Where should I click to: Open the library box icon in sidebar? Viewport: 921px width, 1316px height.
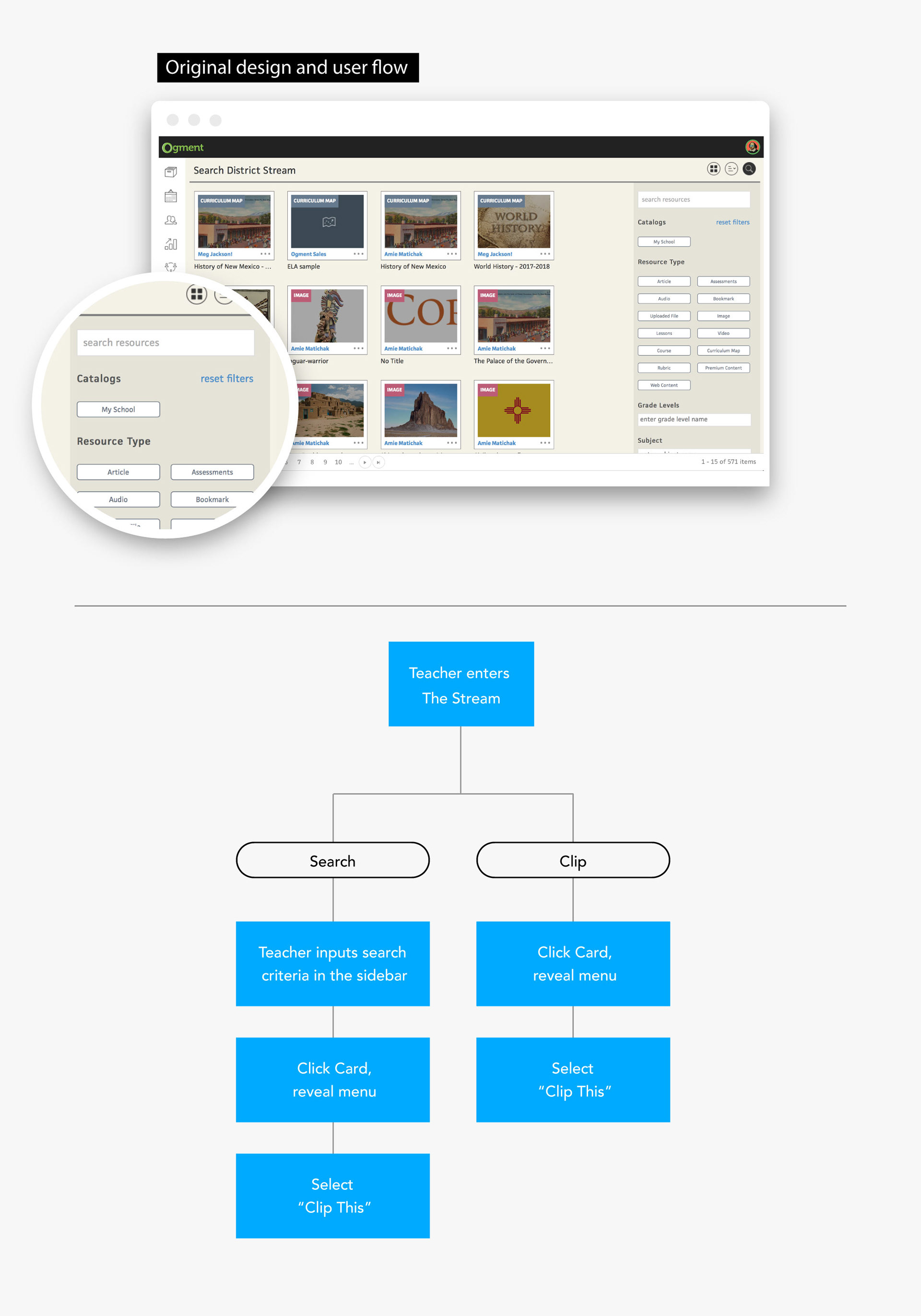pos(171,172)
